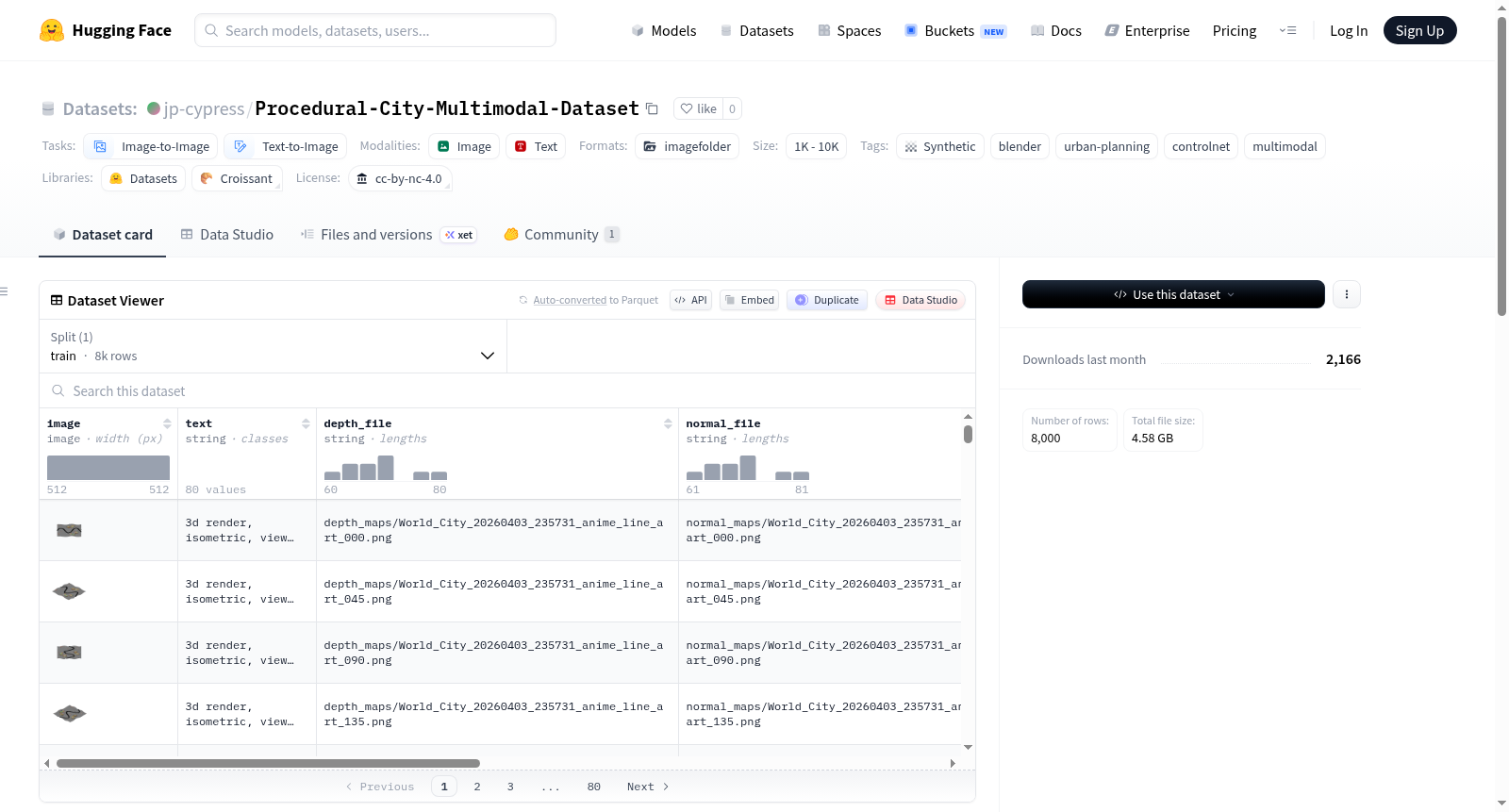This screenshot has height=812, width=1509.
Task: Click the table horizontal scrollbar thumb
Action: pyautogui.click(x=268, y=763)
